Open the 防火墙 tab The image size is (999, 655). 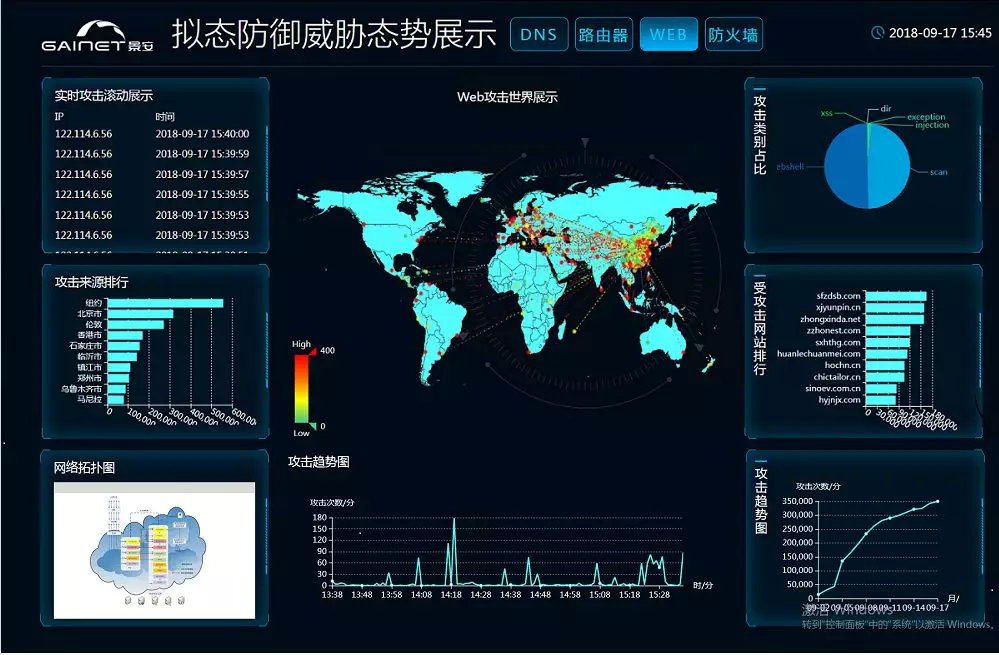pos(733,34)
